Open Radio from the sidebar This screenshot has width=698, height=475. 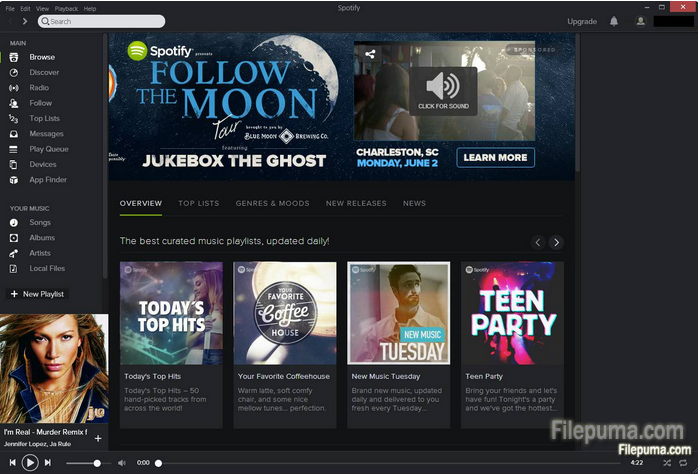39,88
